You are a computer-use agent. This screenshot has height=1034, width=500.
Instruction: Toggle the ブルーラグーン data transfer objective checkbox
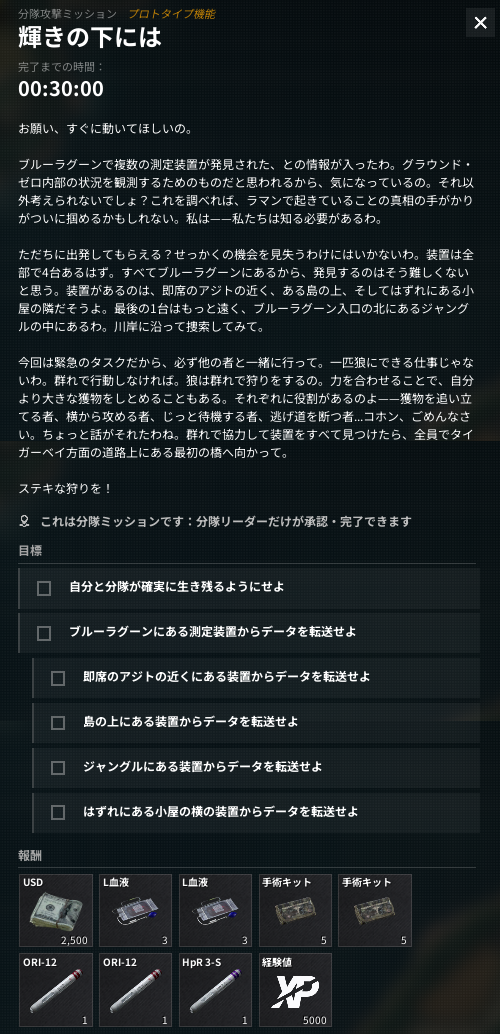click(44, 633)
